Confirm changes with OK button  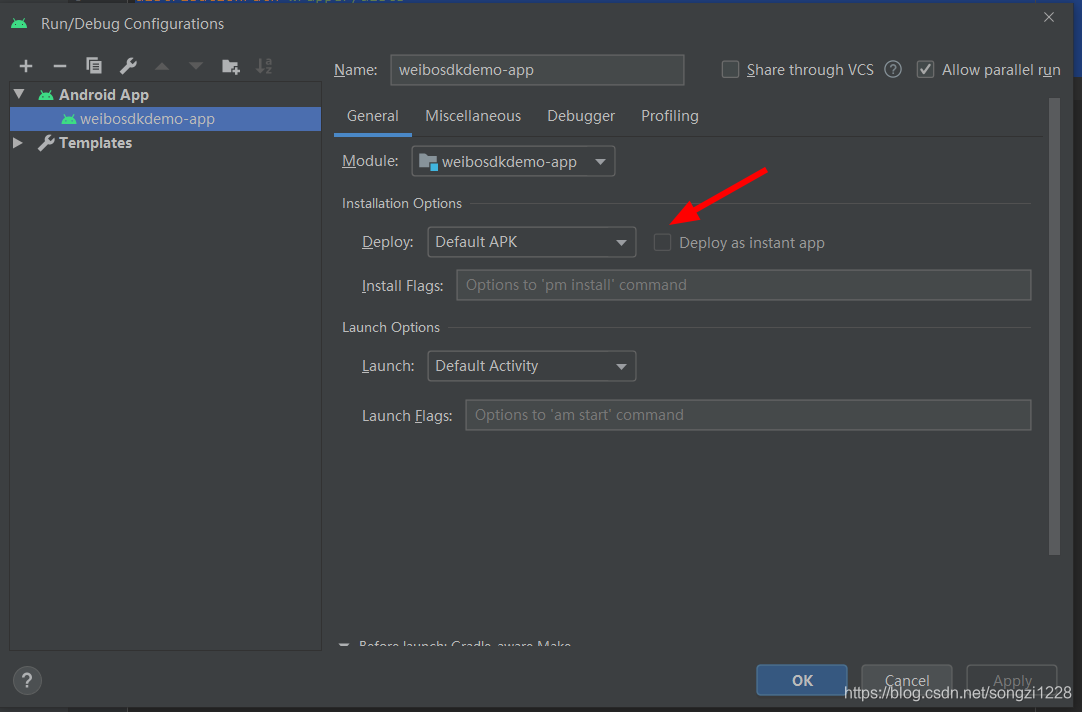[x=801, y=680]
